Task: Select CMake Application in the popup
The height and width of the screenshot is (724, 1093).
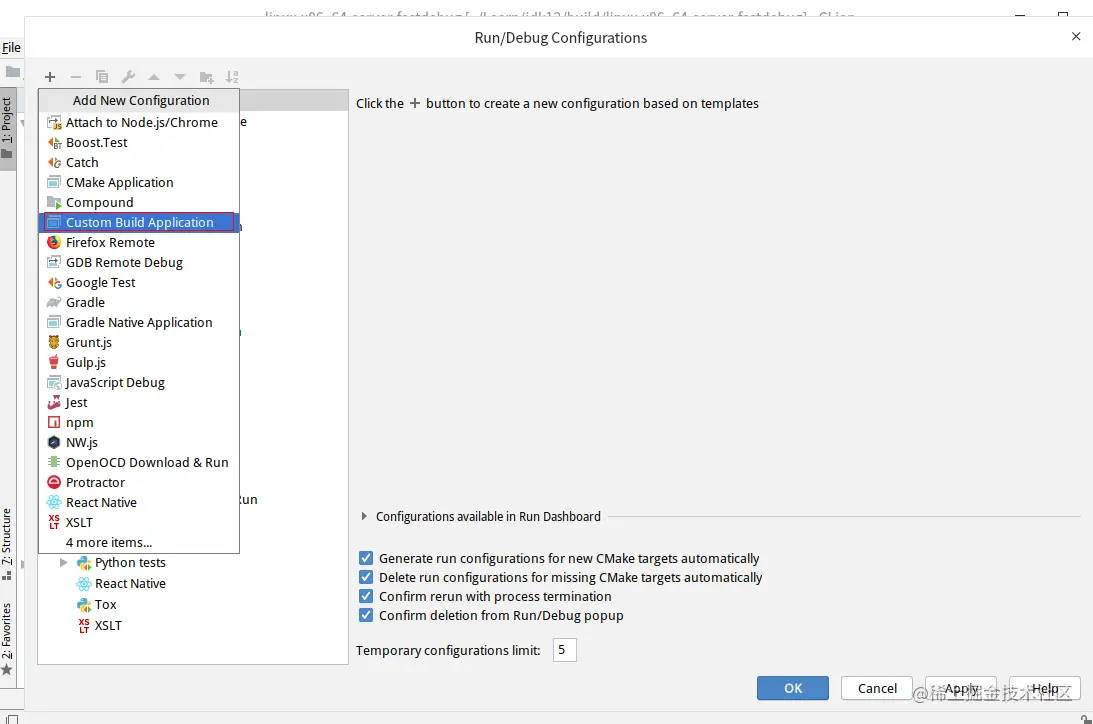Action: coord(139,183)
